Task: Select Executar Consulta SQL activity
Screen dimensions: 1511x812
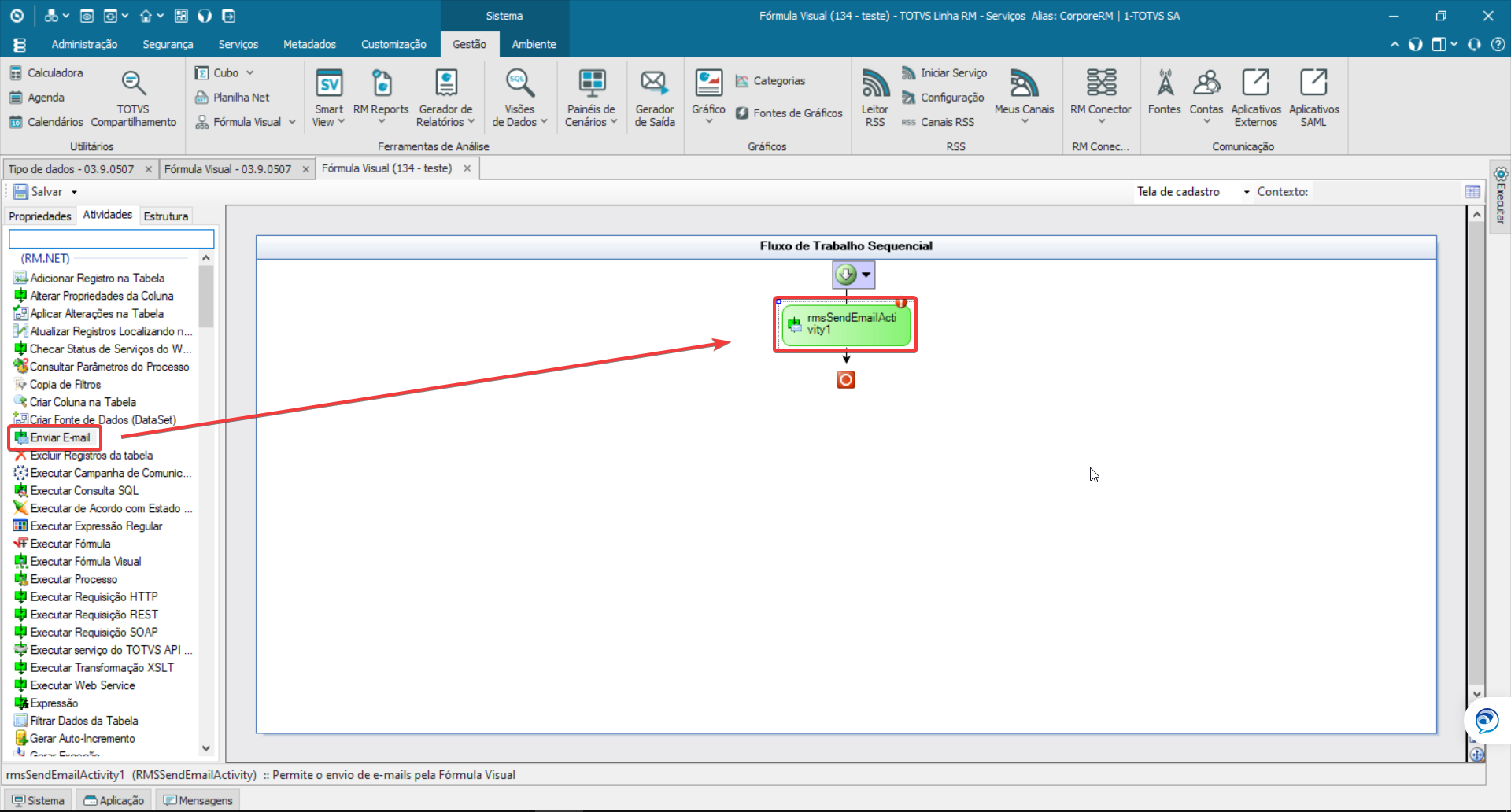Action: coord(76,490)
